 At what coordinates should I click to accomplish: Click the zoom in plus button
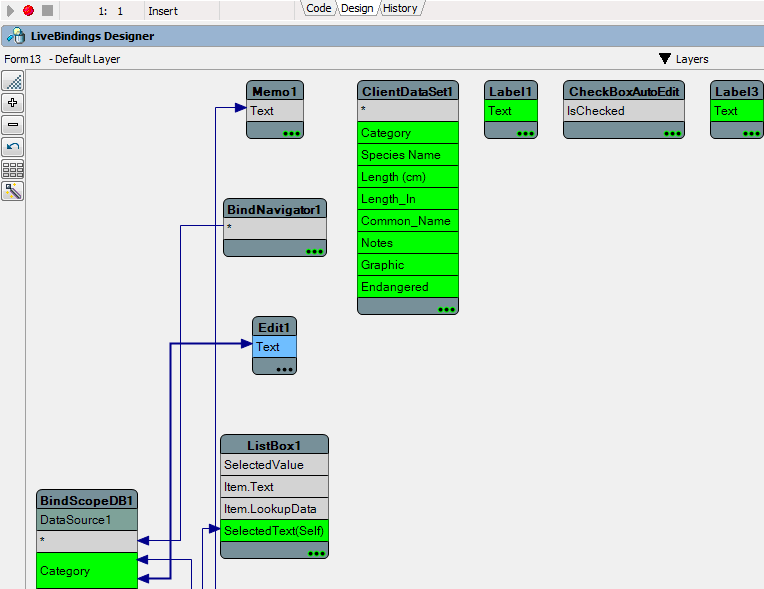(x=13, y=103)
